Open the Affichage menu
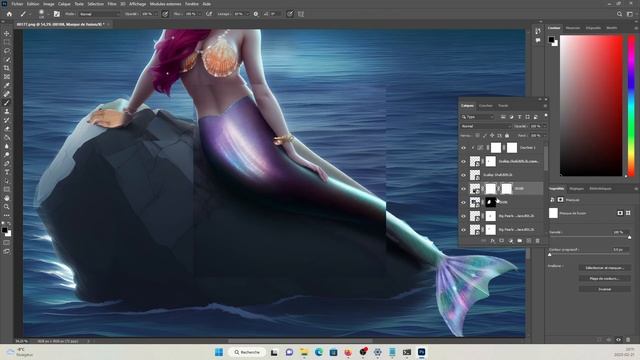640x360 pixels. pyautogui.click(x=138, y=4)
